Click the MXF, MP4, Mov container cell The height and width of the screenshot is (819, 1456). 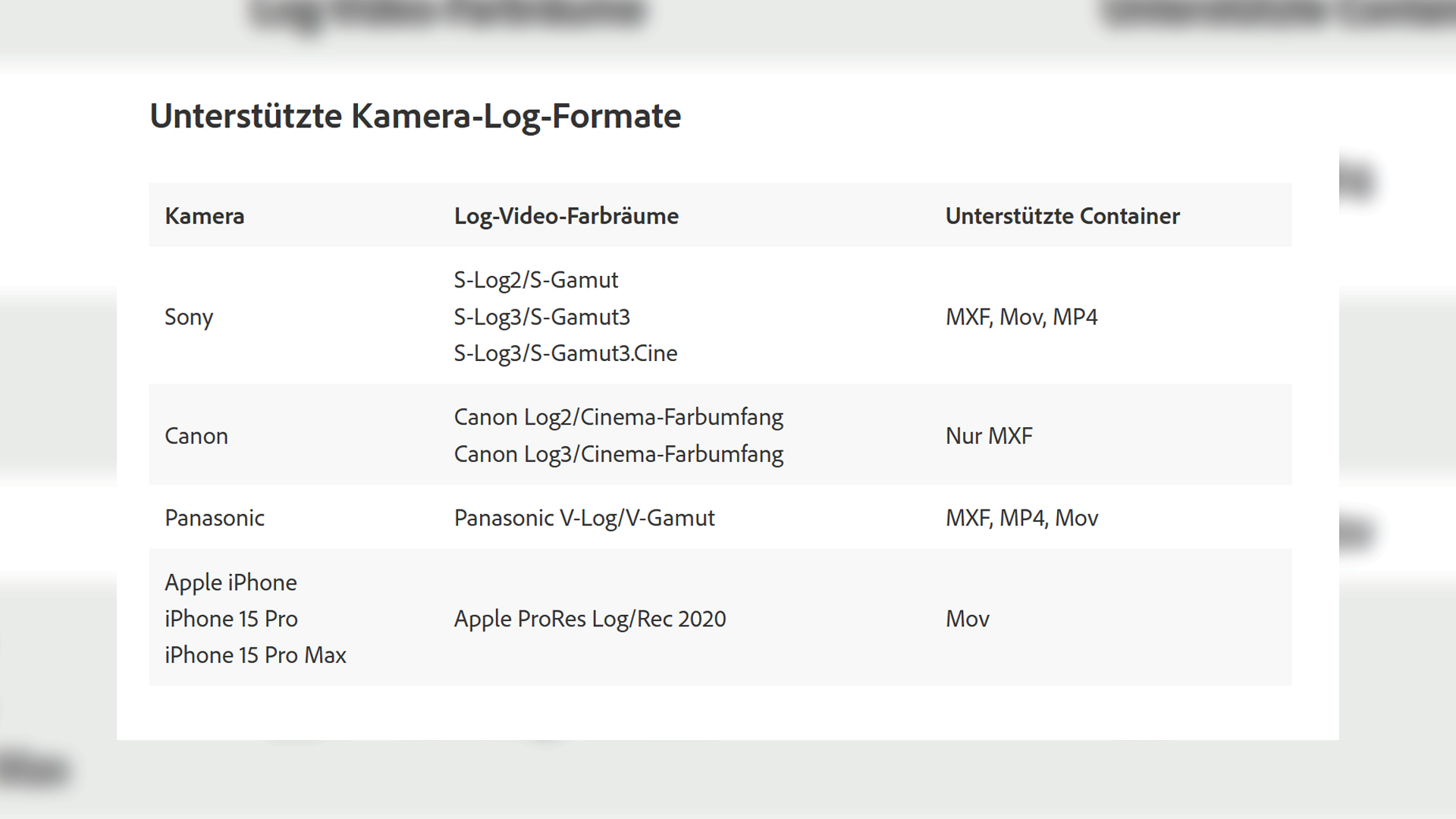1021,518
